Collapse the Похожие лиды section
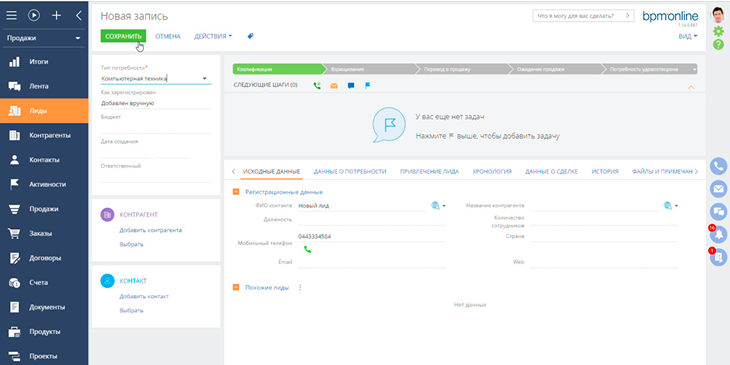This screenshot has width=730, height=365. 236,287
